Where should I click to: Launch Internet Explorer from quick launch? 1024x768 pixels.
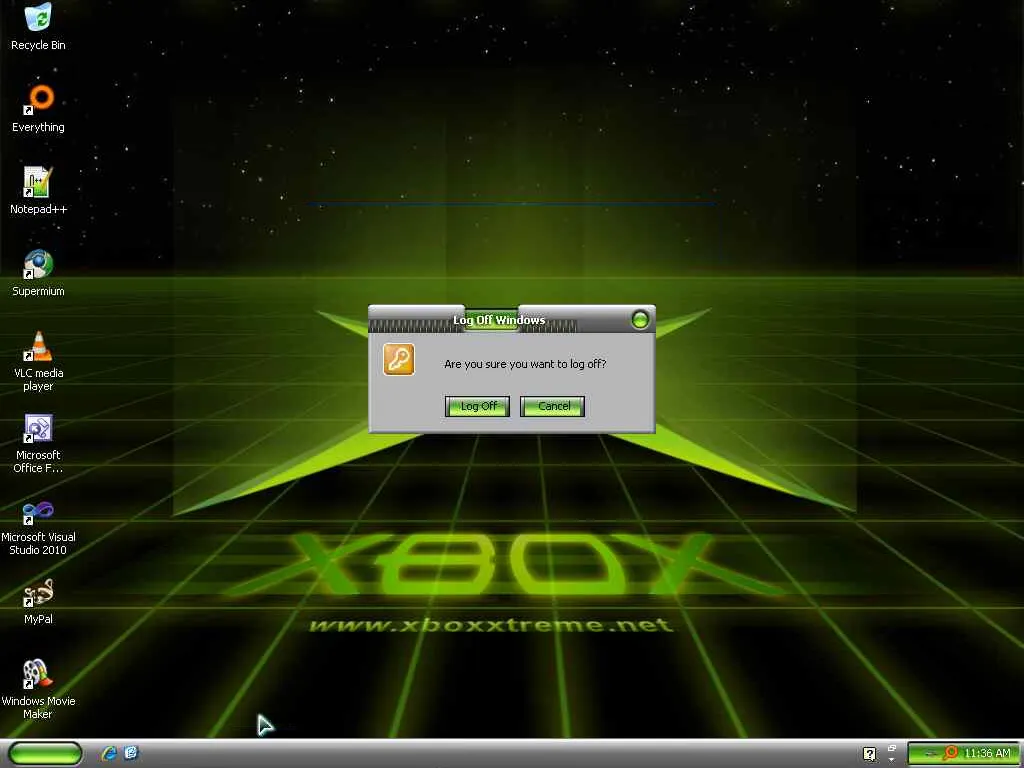(109, 753)
